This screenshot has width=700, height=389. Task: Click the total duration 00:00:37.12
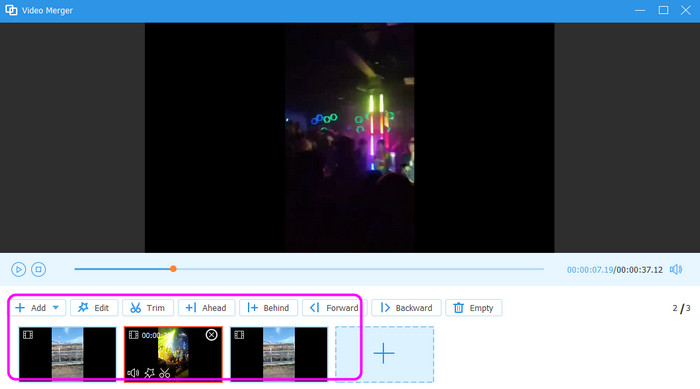640,270
